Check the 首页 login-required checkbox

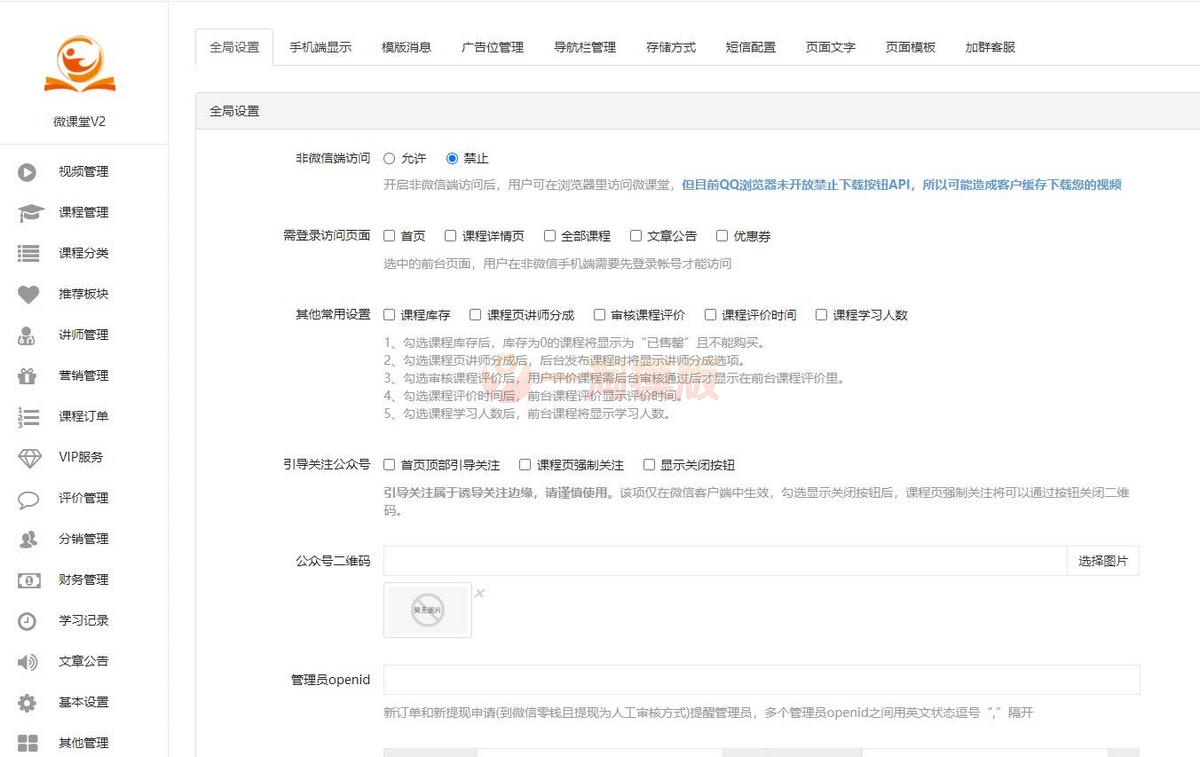click(x=389, y=235)
